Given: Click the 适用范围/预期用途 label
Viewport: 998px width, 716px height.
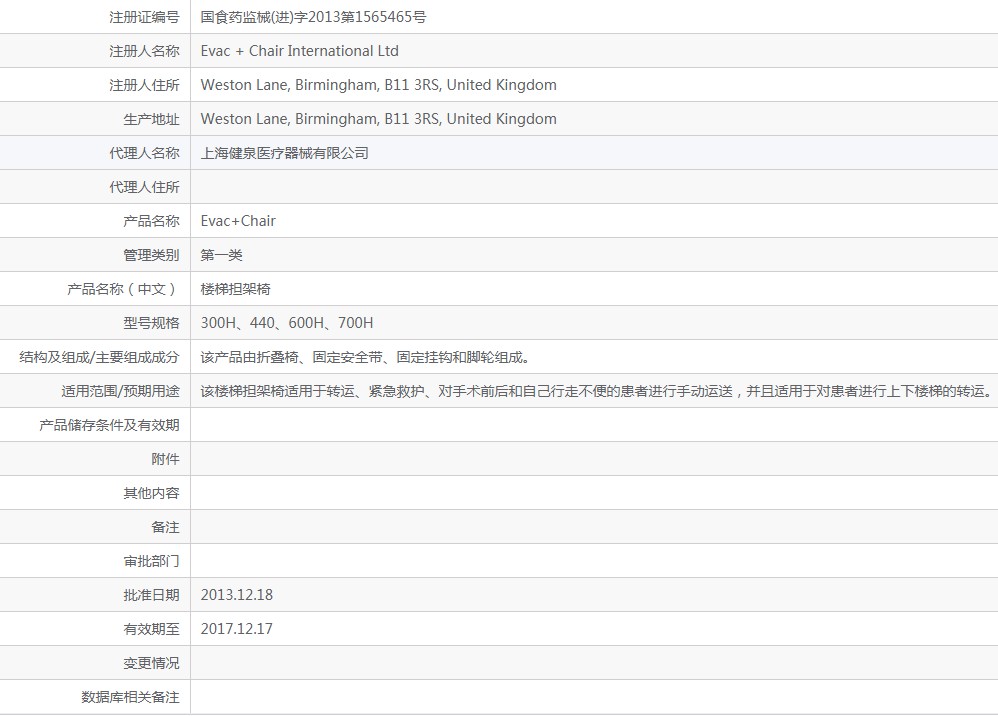Looking at the screenshot, I should (120, 391).
